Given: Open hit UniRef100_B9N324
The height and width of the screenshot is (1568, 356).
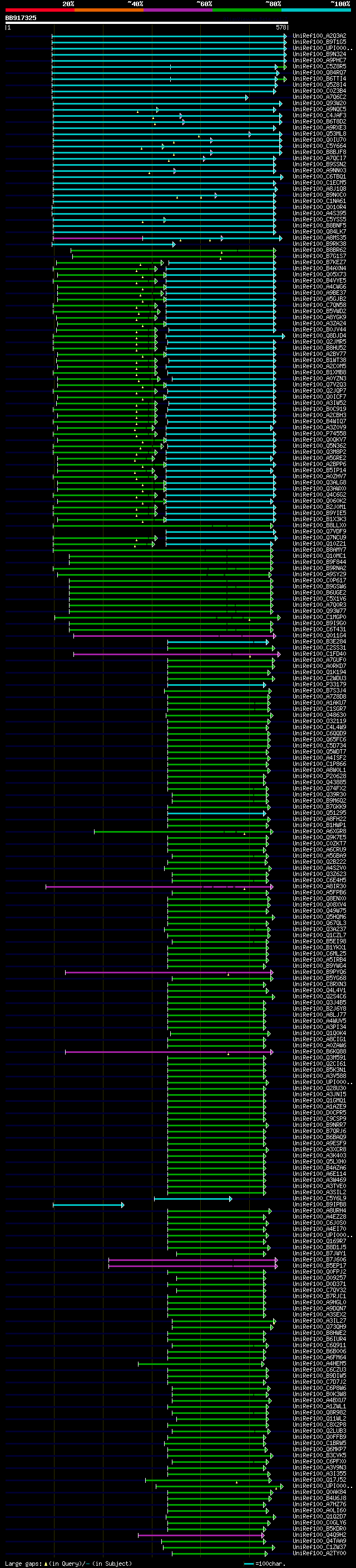Looking at the screenshot, I should [319, 54].
